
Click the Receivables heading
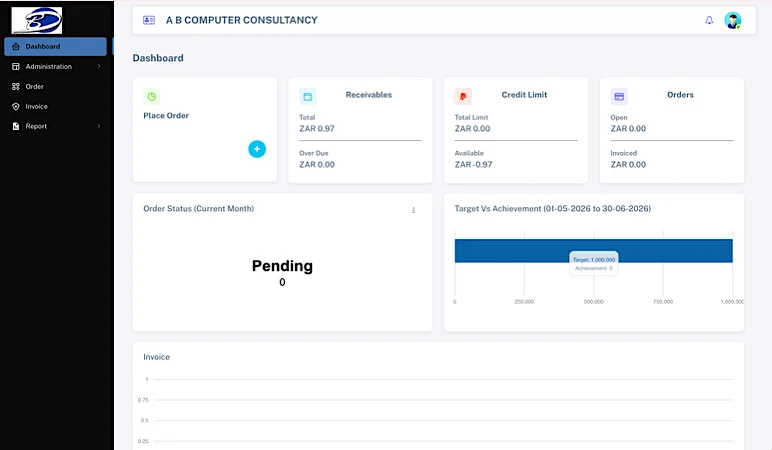click(369, 95)
